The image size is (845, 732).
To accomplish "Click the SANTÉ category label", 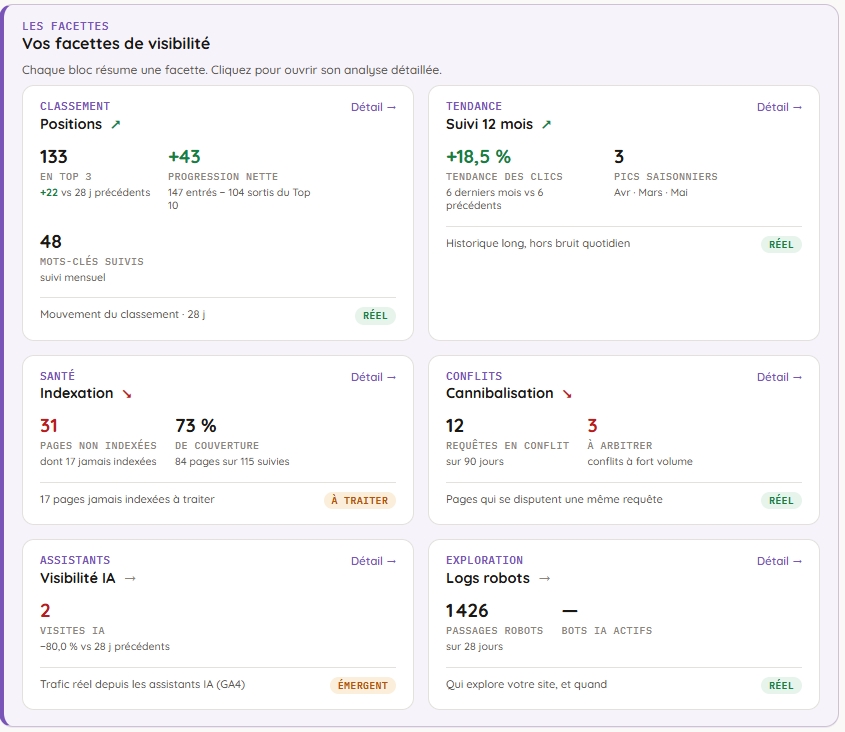I will [57, 376].
